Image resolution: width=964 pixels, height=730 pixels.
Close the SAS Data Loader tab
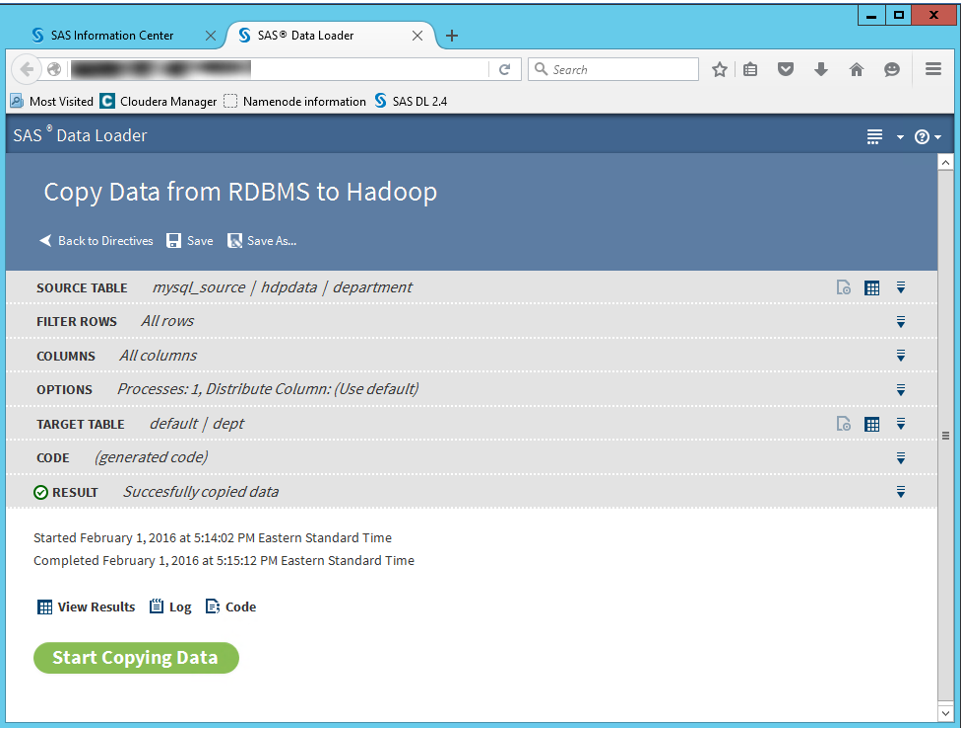tap(417, 36)
